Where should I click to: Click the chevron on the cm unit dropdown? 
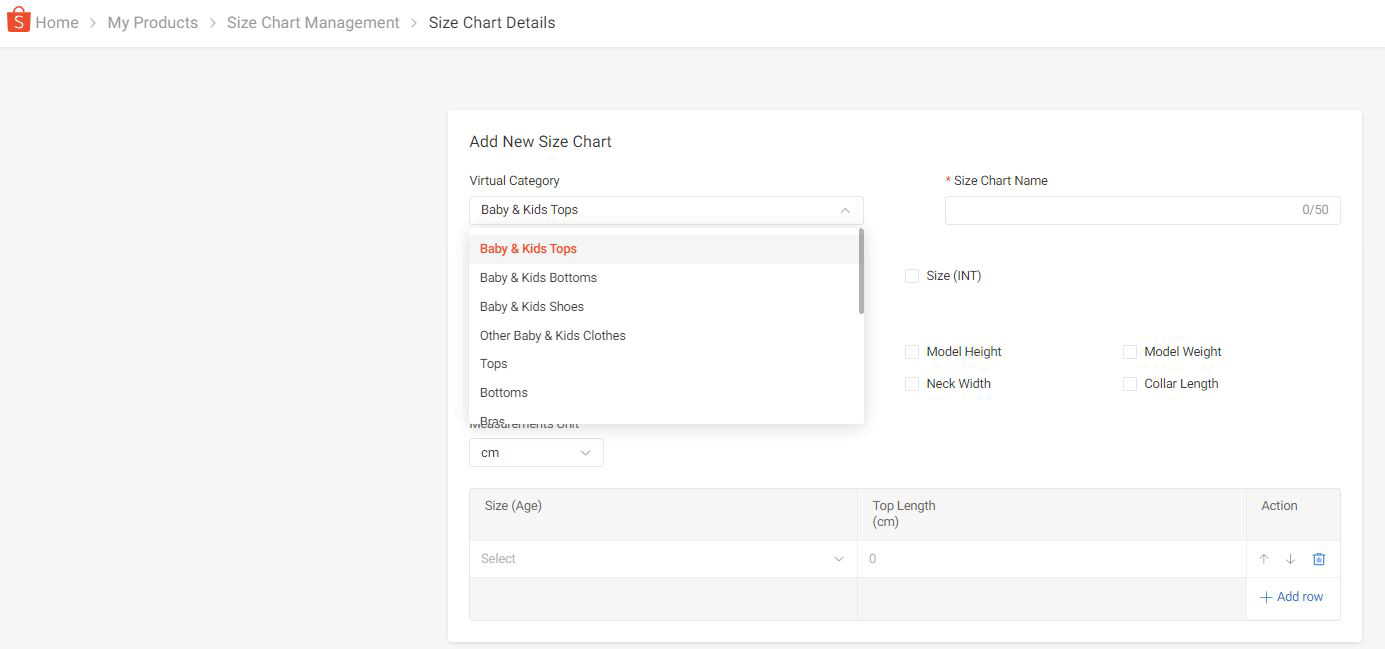coord(587,452)
